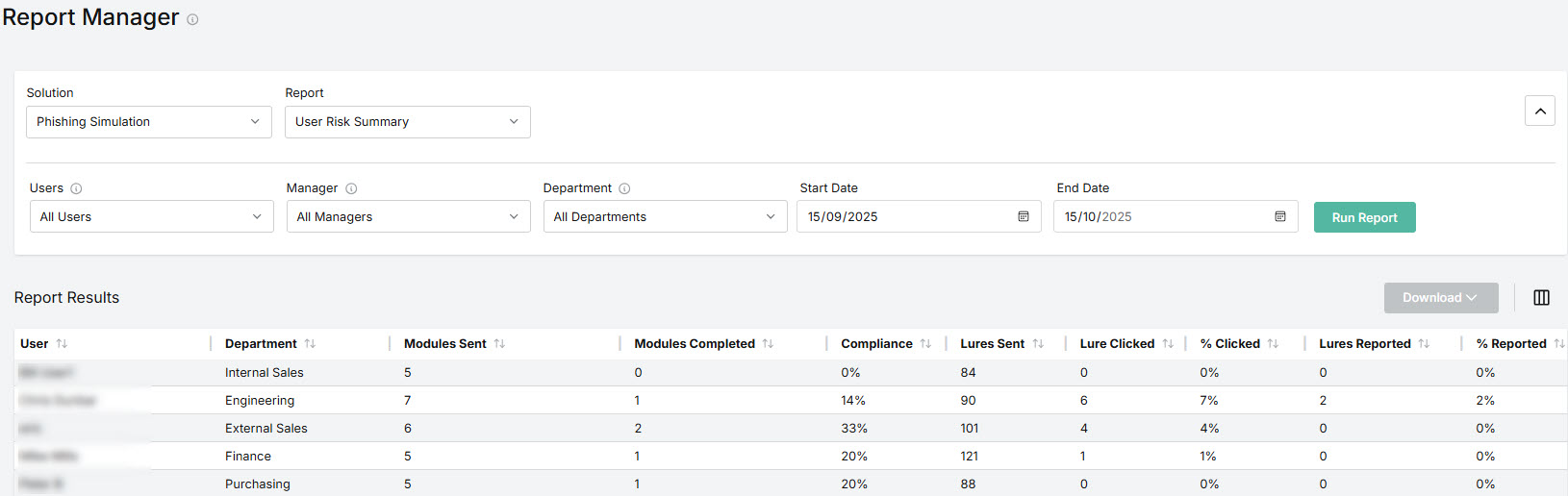Viewport: 1568px width, 496px height.
Task: Open the Download button menu
Action: tap(1440, 298)
